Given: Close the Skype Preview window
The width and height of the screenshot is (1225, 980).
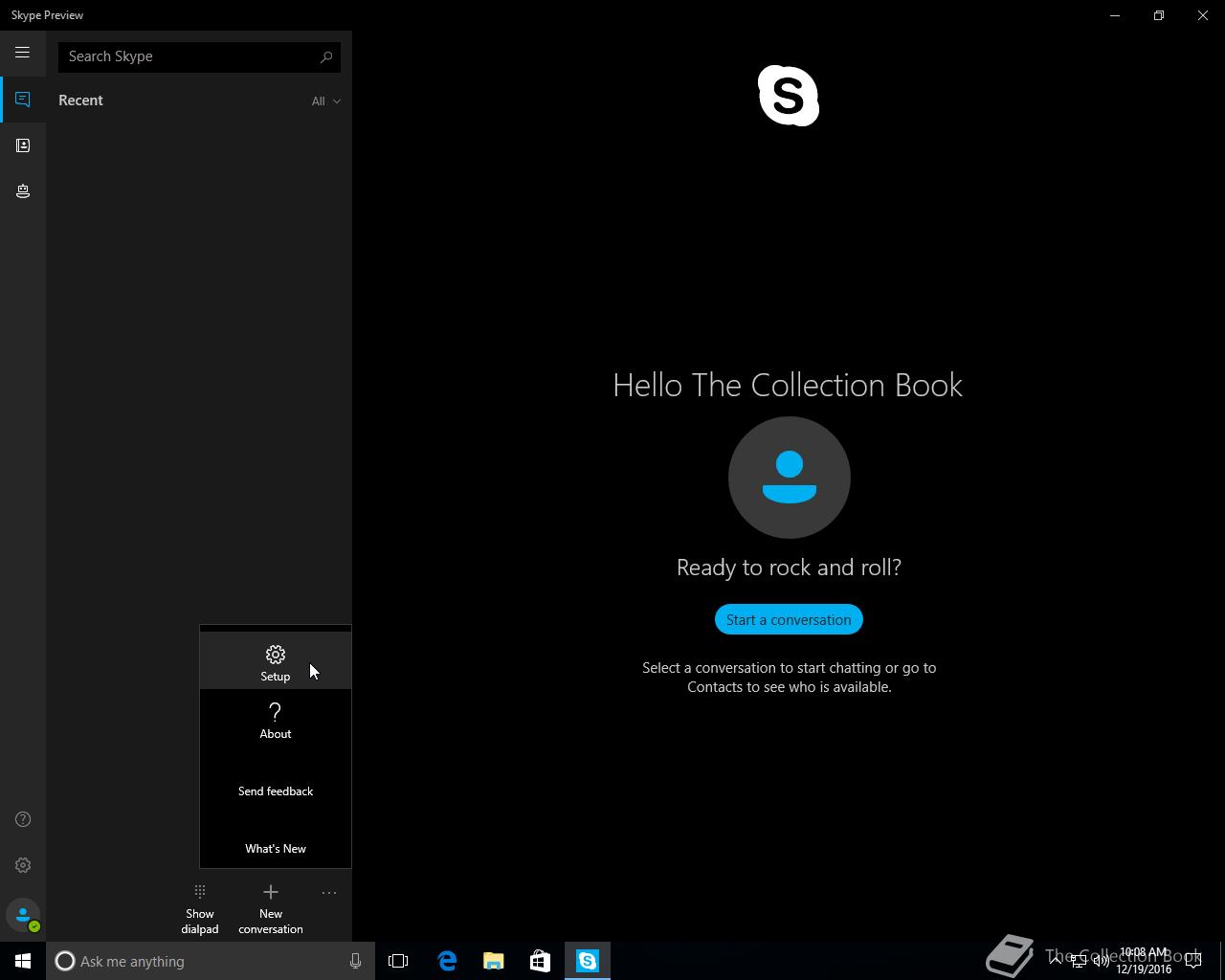Looking at the screenshot, I should [x=1203, y=15].
